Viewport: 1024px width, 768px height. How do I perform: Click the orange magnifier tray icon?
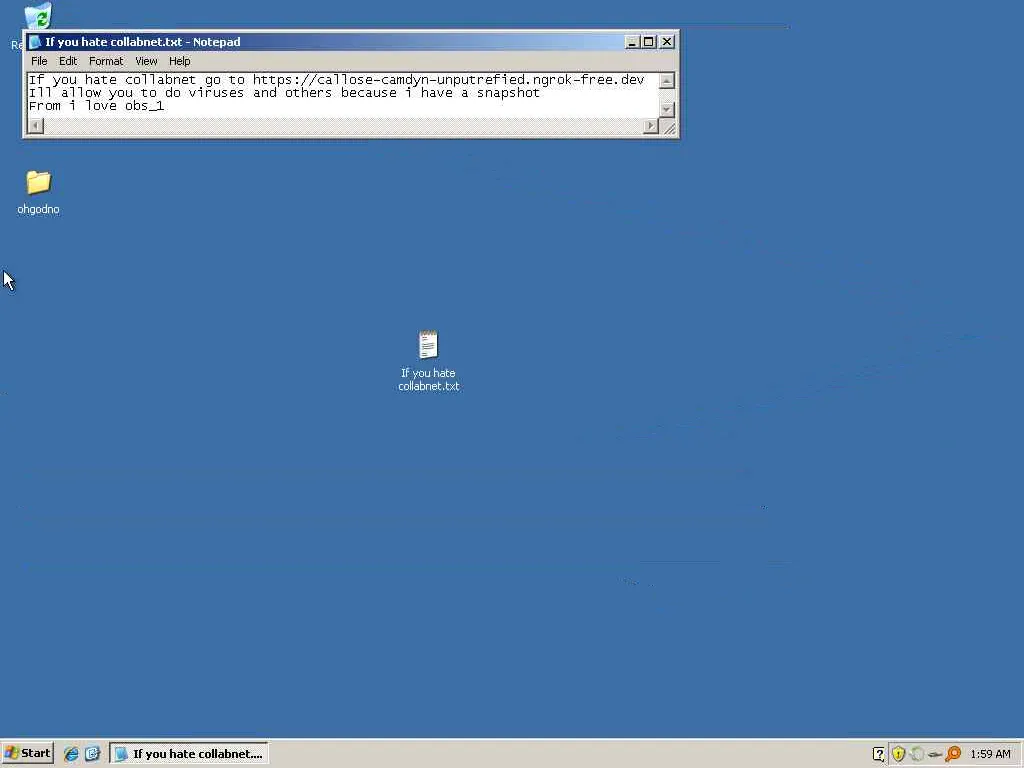point(953,754)
